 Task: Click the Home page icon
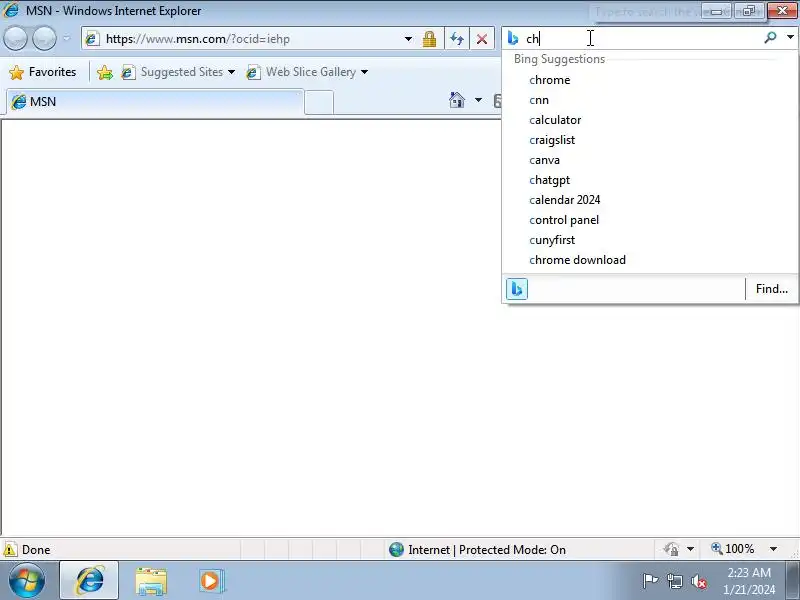pyautogui.click(x=457, y=100)
